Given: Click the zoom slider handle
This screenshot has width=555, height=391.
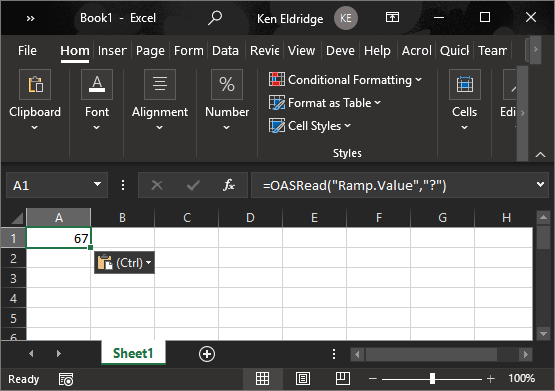Looking at the screenshot, I should [x=432, y=379].
